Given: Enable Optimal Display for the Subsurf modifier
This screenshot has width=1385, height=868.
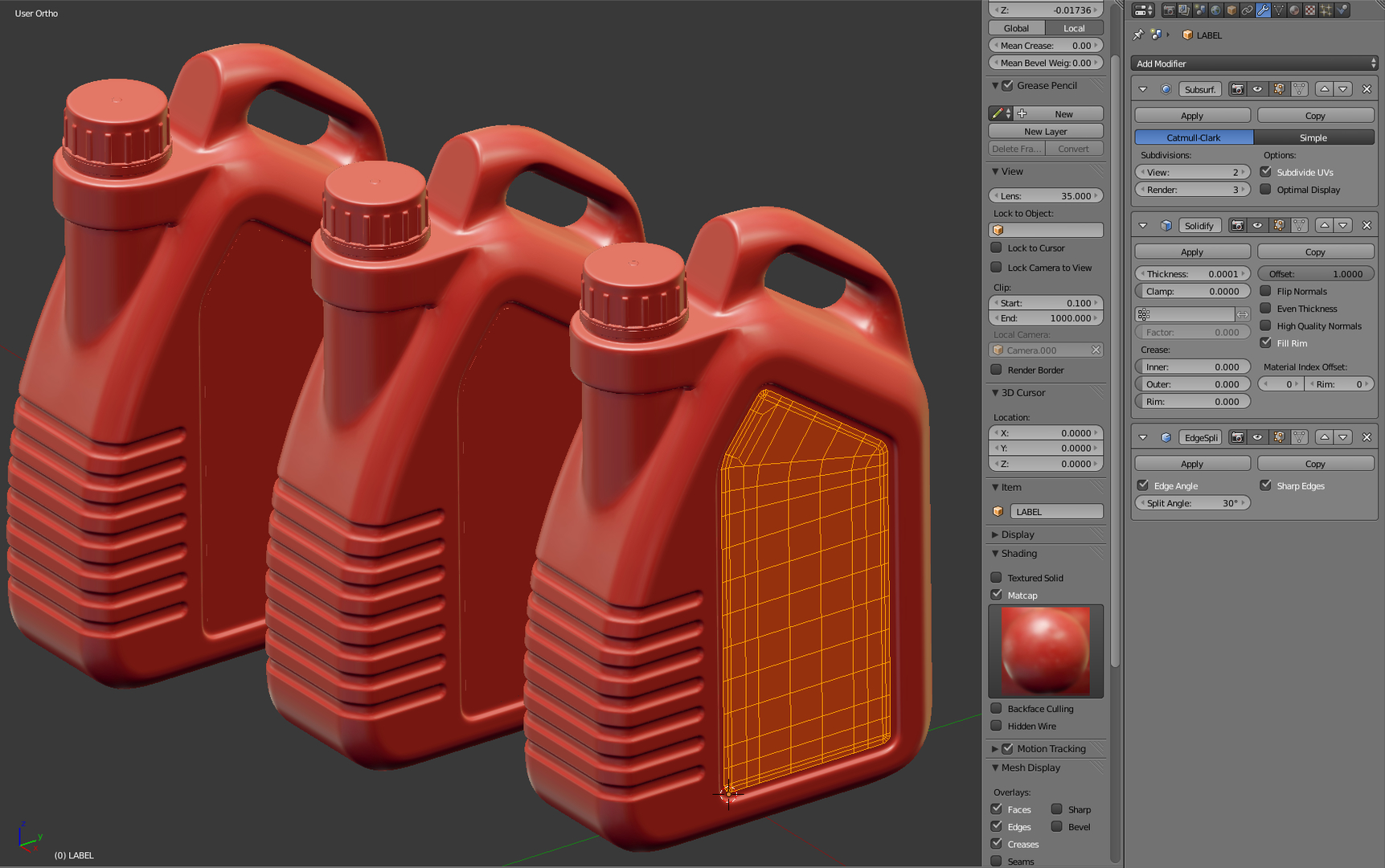Looking at the screenshot, I should 1267,190.
